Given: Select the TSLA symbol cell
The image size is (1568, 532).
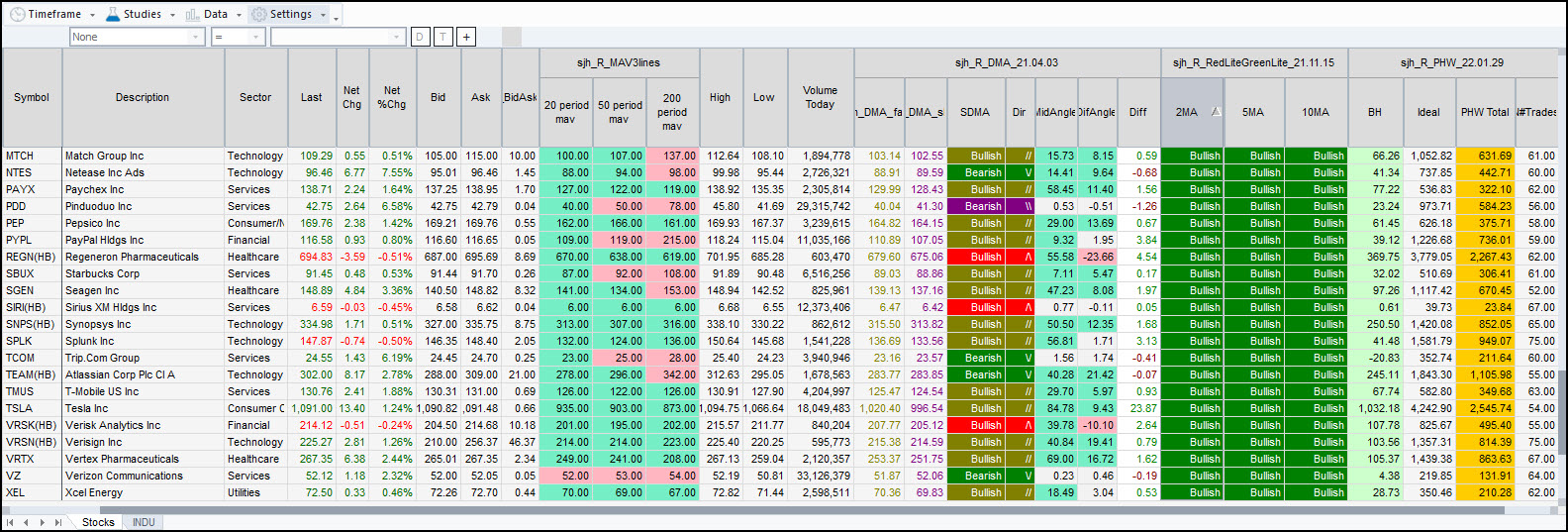Looking at the screenshot, I should [32, 408].
